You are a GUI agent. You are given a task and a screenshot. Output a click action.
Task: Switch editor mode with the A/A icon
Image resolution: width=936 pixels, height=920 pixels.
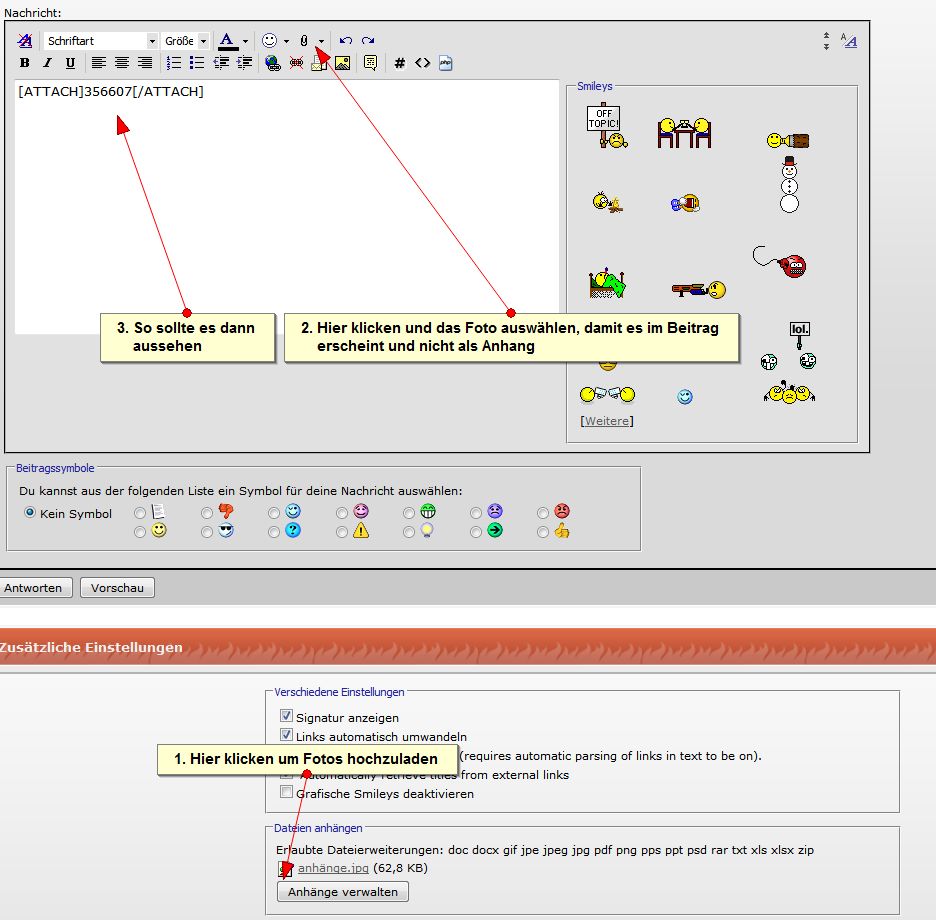848,41
